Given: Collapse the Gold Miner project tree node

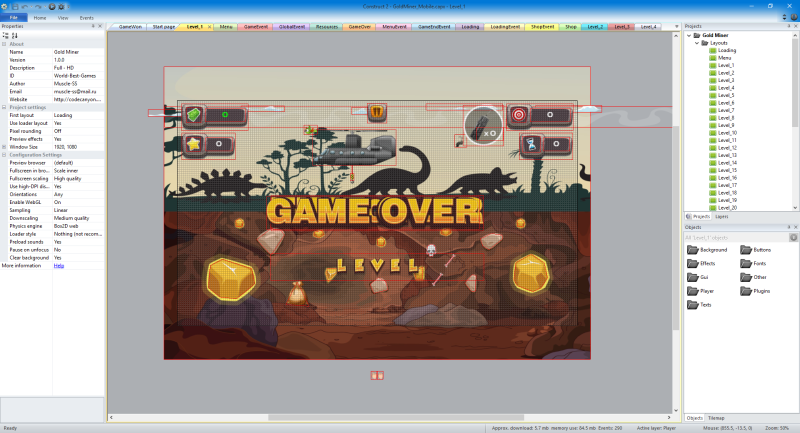Looking at the screenshot, I should [689, 35].
